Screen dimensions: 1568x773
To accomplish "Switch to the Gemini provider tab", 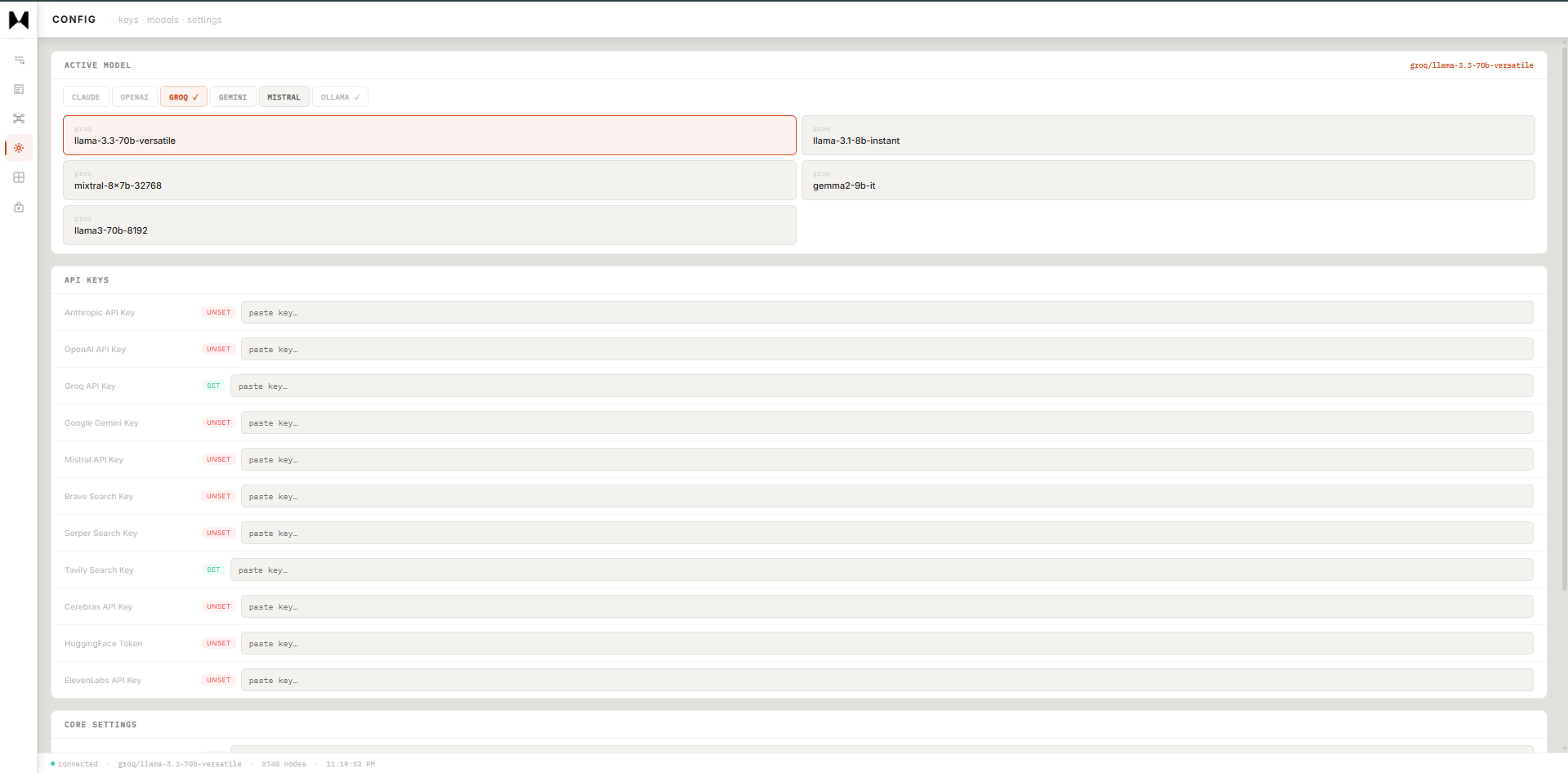I will (x=233, y=97).
